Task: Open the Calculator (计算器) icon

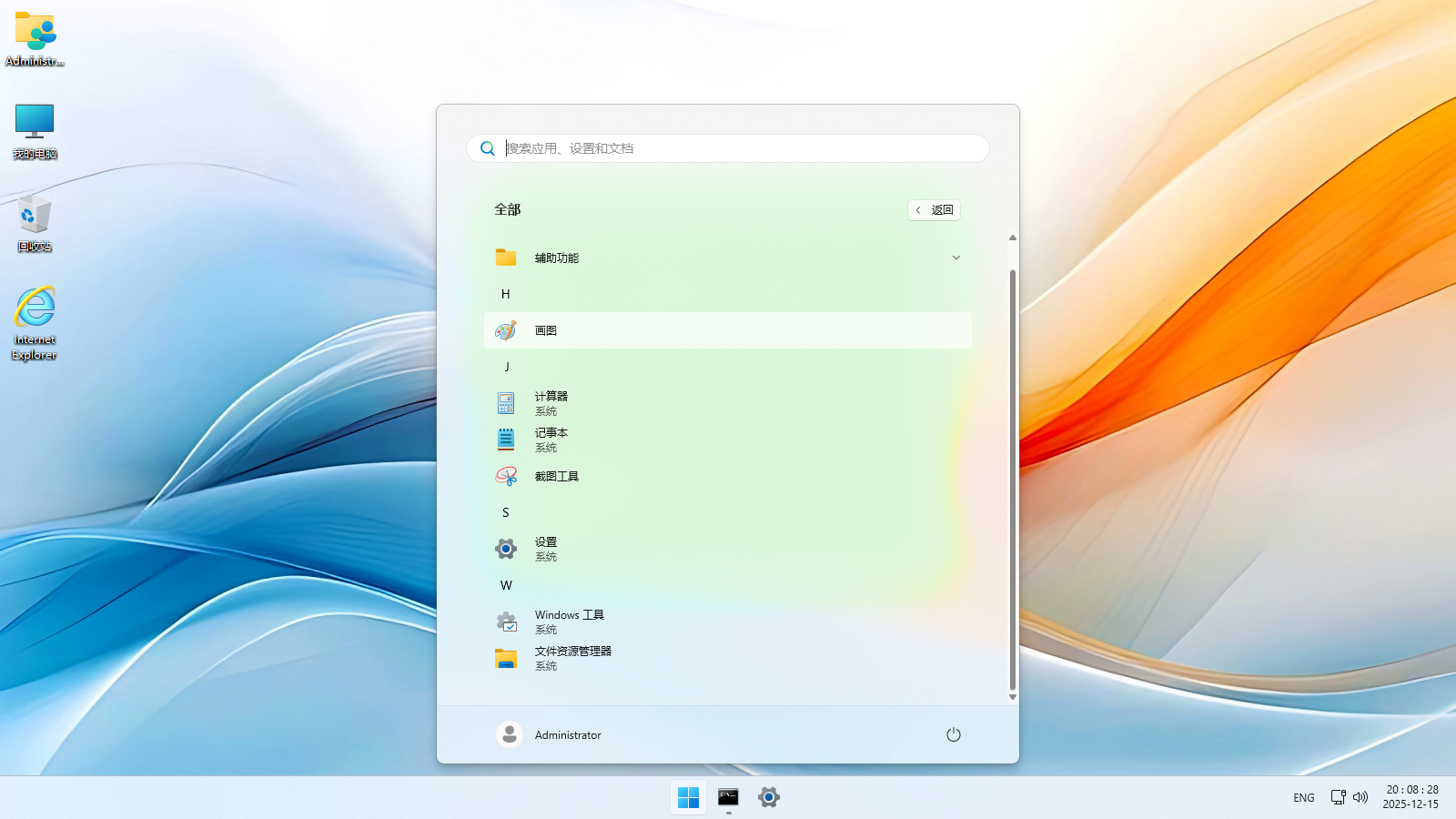Action: (506, 403)
